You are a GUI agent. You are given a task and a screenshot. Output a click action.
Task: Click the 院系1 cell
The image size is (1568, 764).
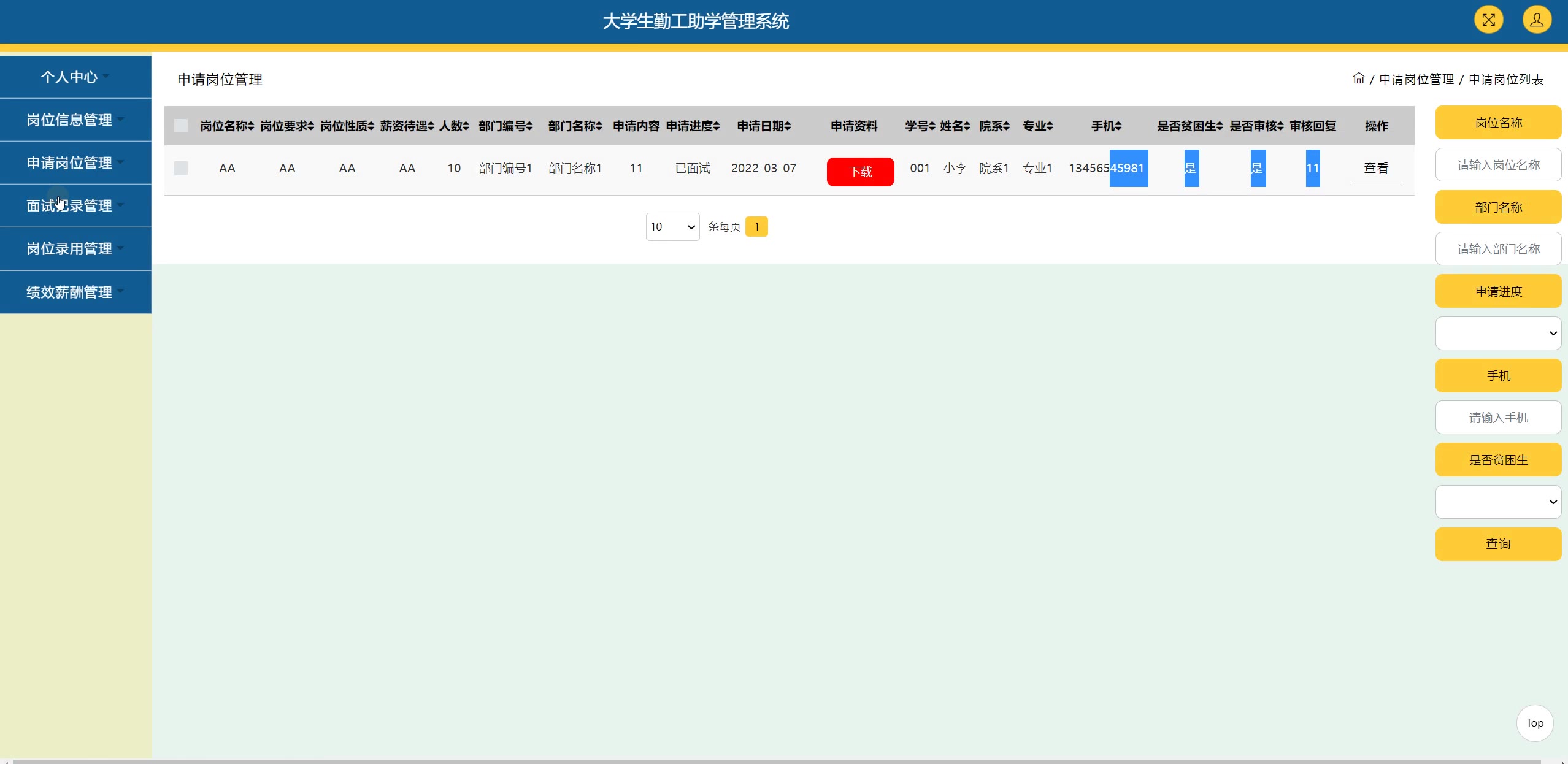994,168
